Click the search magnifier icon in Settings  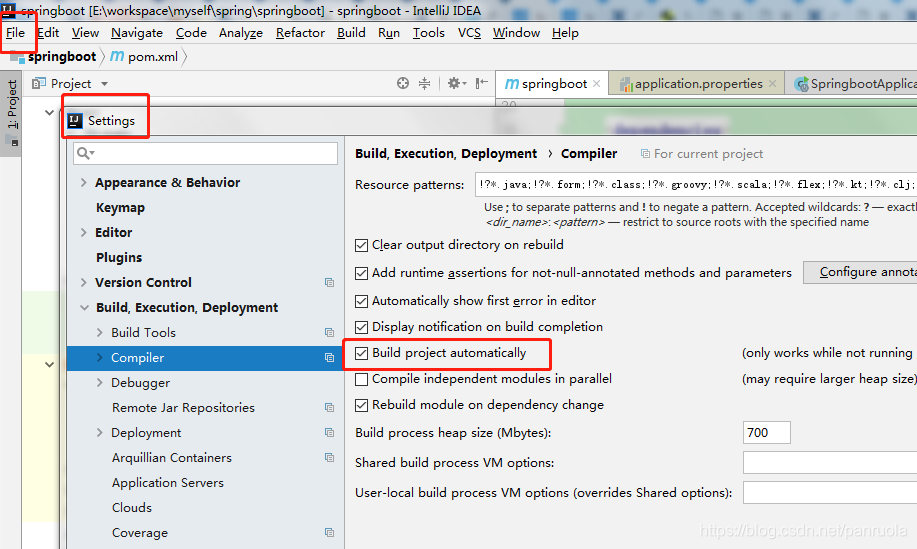click(x=85, y=153)
